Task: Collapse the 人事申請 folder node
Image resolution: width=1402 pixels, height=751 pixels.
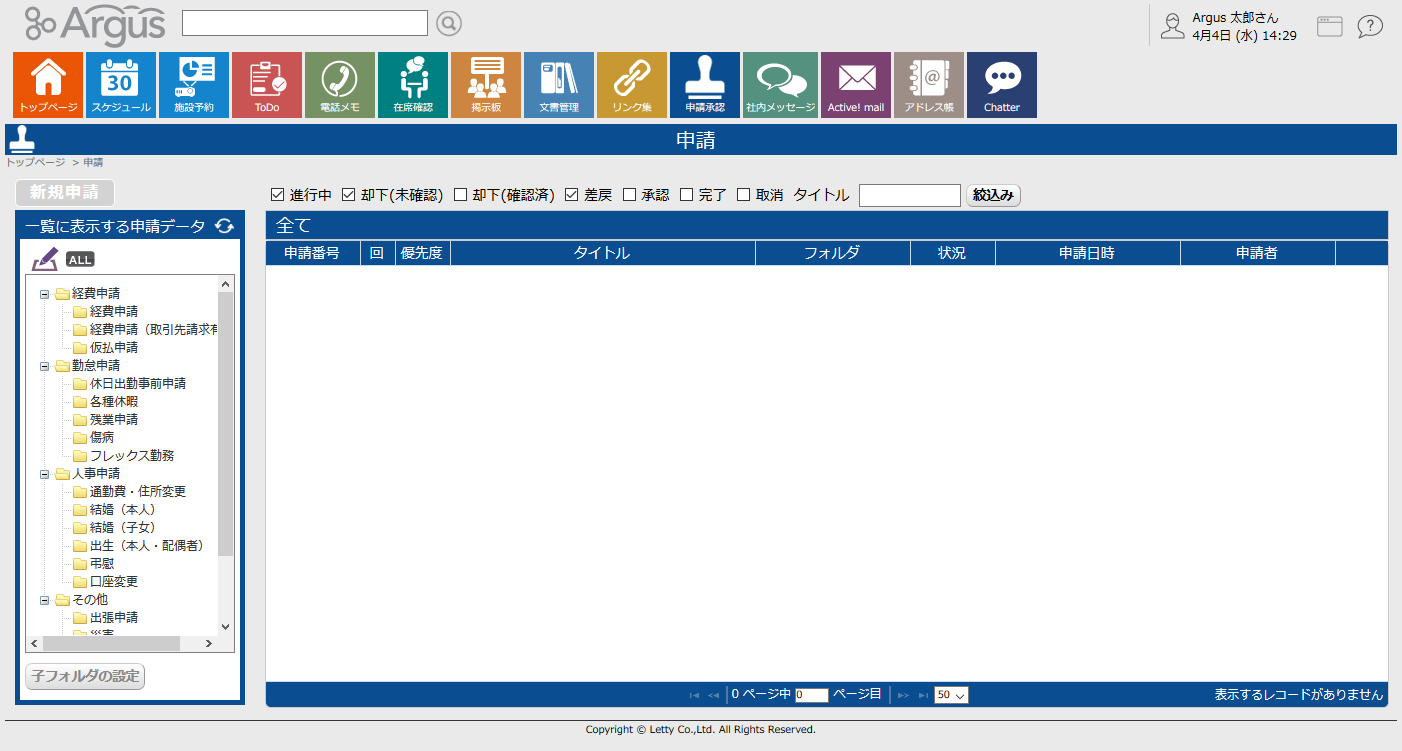Action: tap(45, 474)
